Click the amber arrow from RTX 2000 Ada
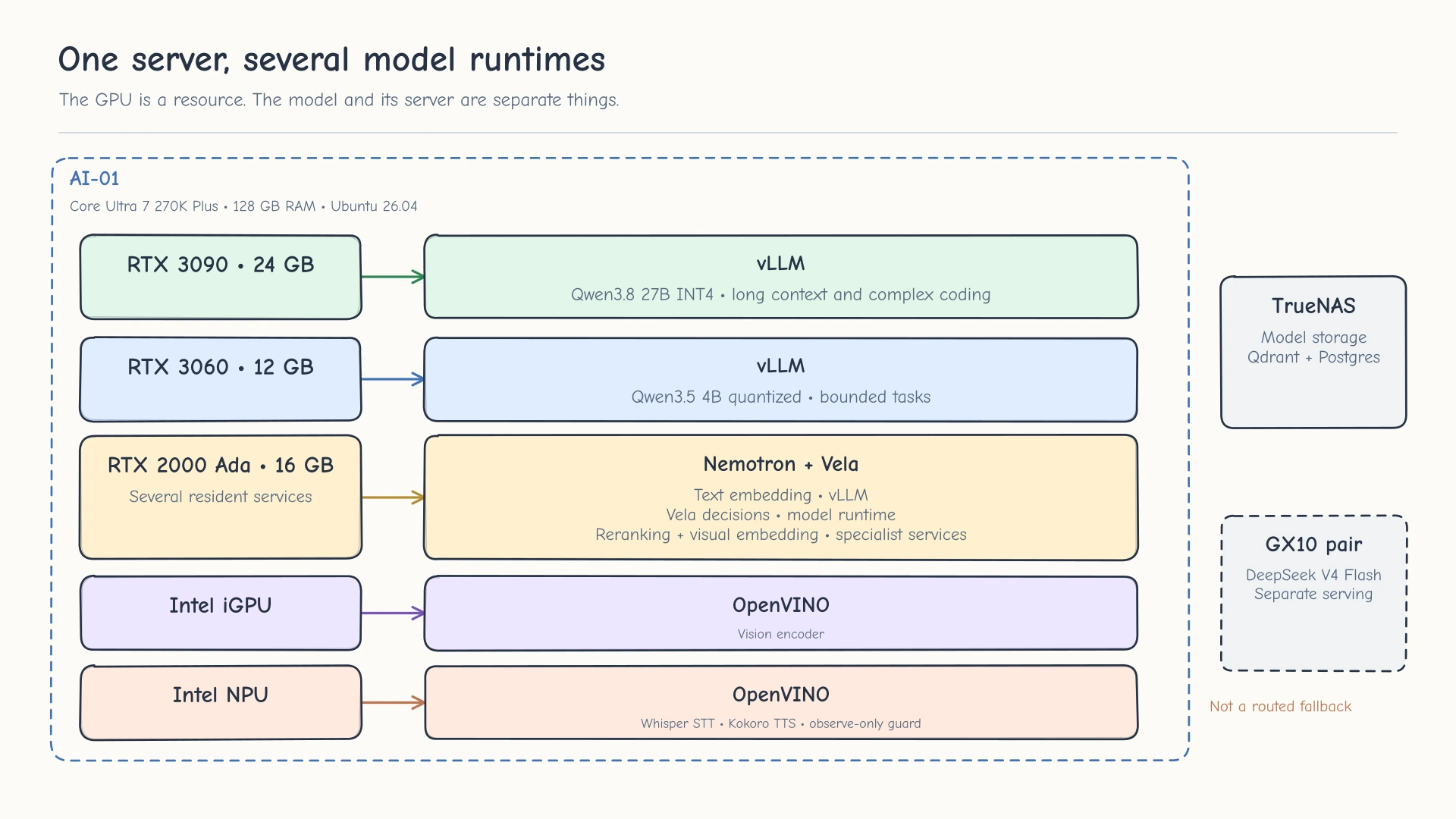1456x819 pixels. 393,497
